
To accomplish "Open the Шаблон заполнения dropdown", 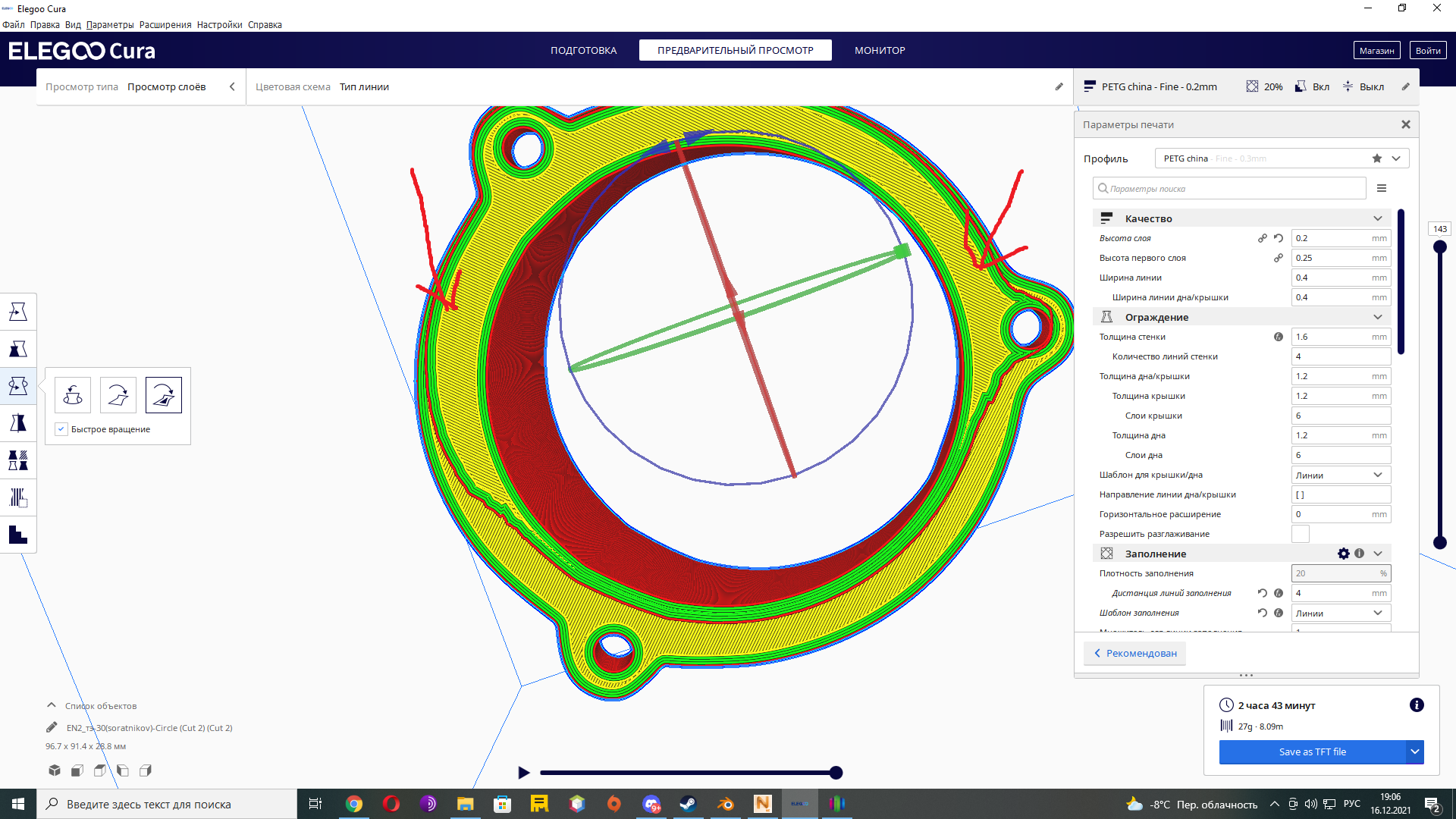I will pyautogui.click(x=1341, y=613).
